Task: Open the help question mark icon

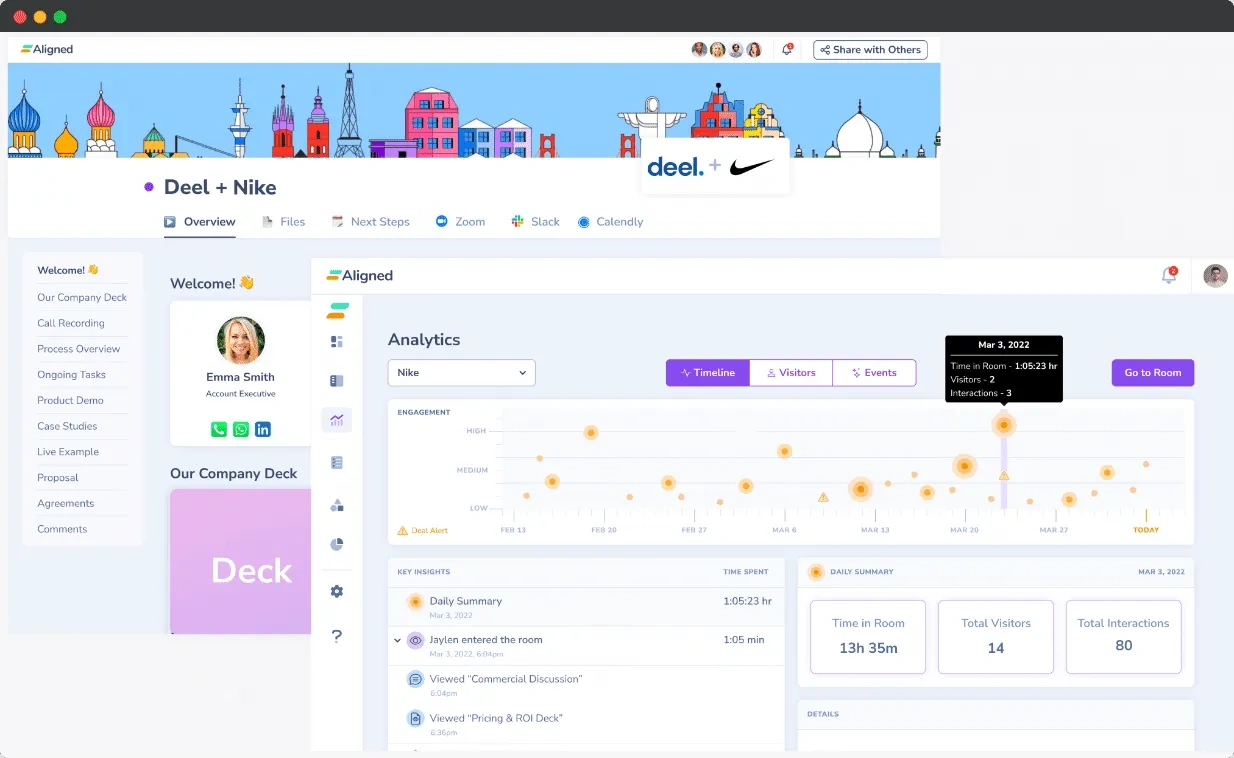Action: pos(337,636)
